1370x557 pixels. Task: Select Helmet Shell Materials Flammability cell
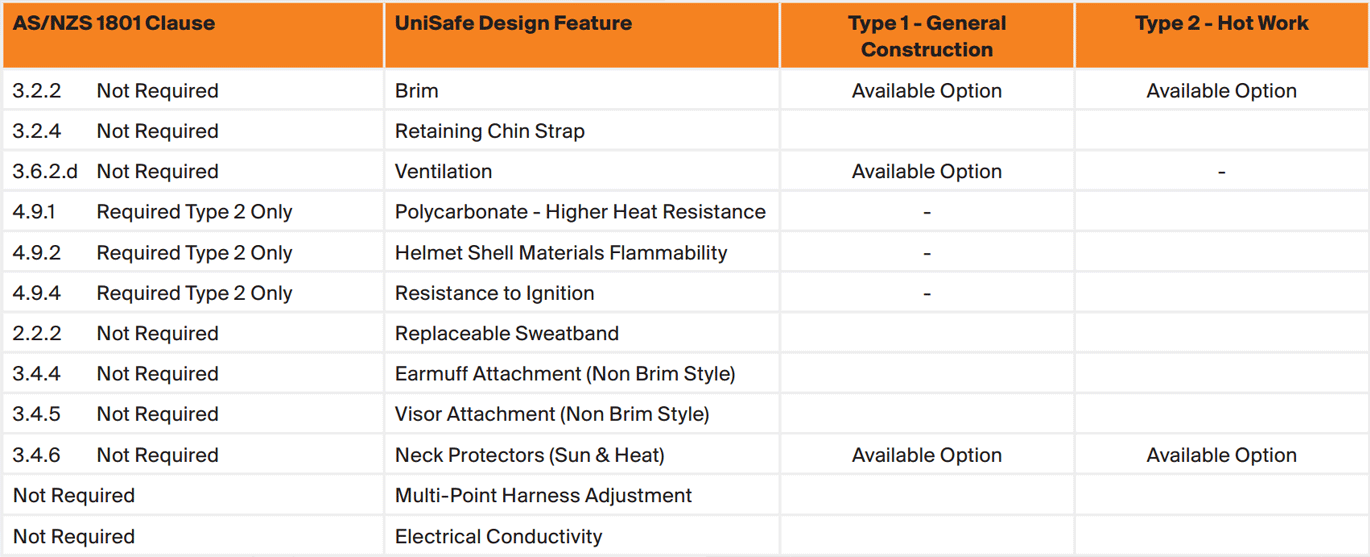pos(582,252)
